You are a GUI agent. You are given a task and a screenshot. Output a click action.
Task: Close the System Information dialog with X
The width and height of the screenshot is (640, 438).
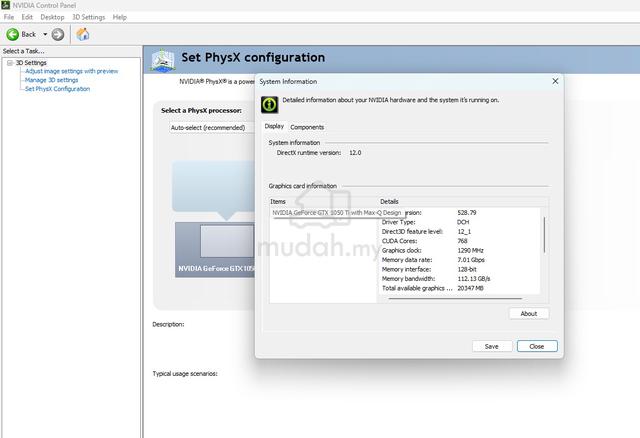coord(555,81)
